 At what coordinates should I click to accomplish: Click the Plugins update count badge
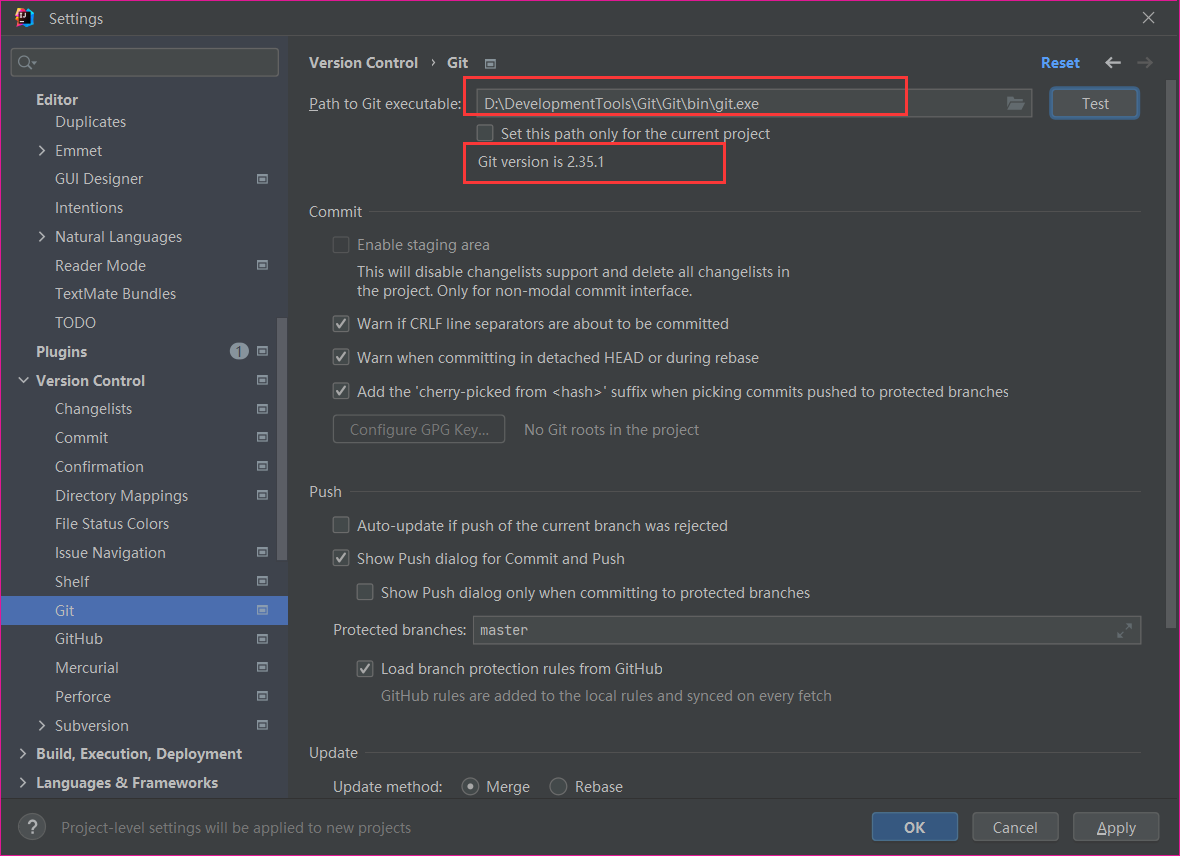[239, 352]
